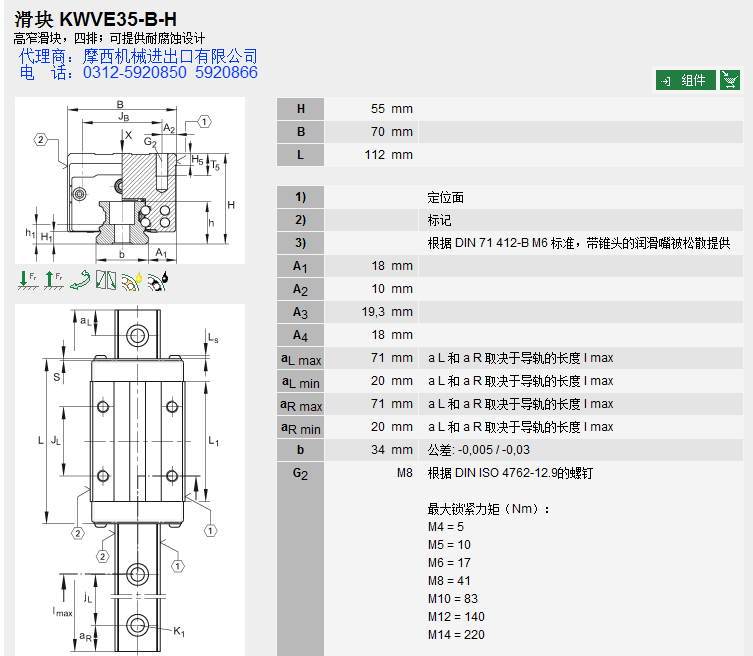Click the second phone number 5920866
The image size is (753, 656).
227,73
